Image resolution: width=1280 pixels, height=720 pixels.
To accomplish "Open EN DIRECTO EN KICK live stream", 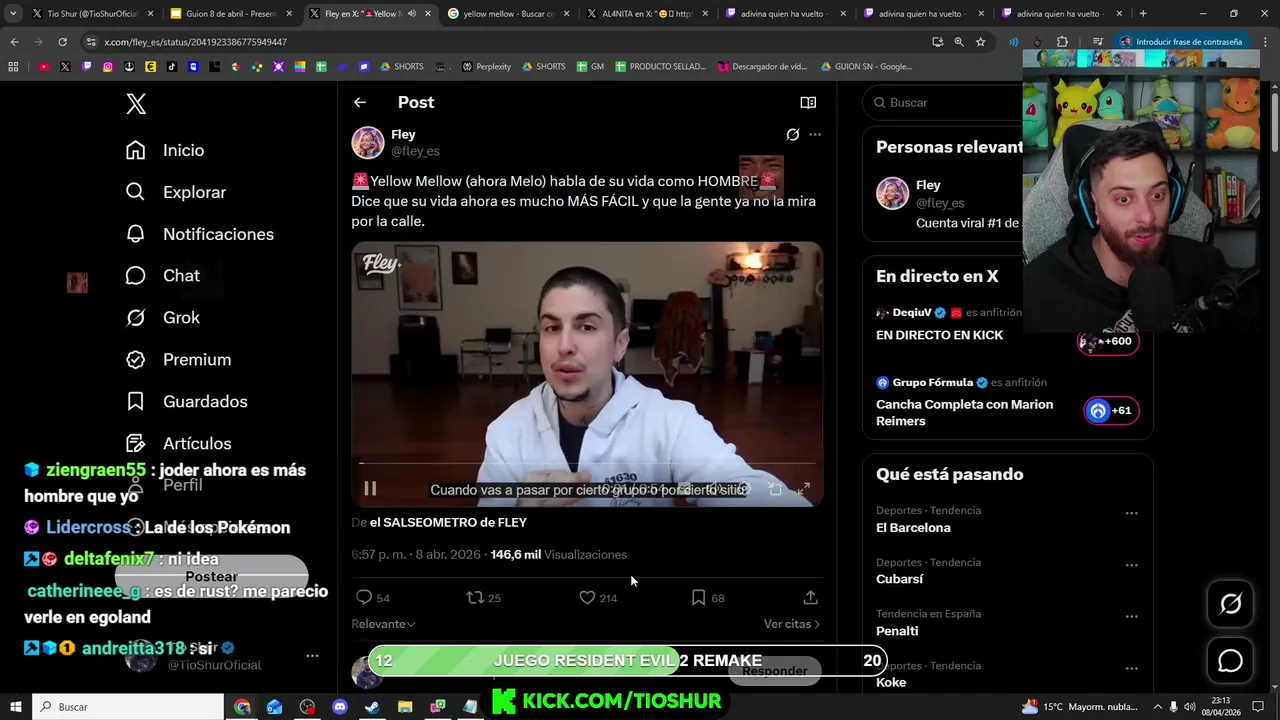I will point(939,335).
